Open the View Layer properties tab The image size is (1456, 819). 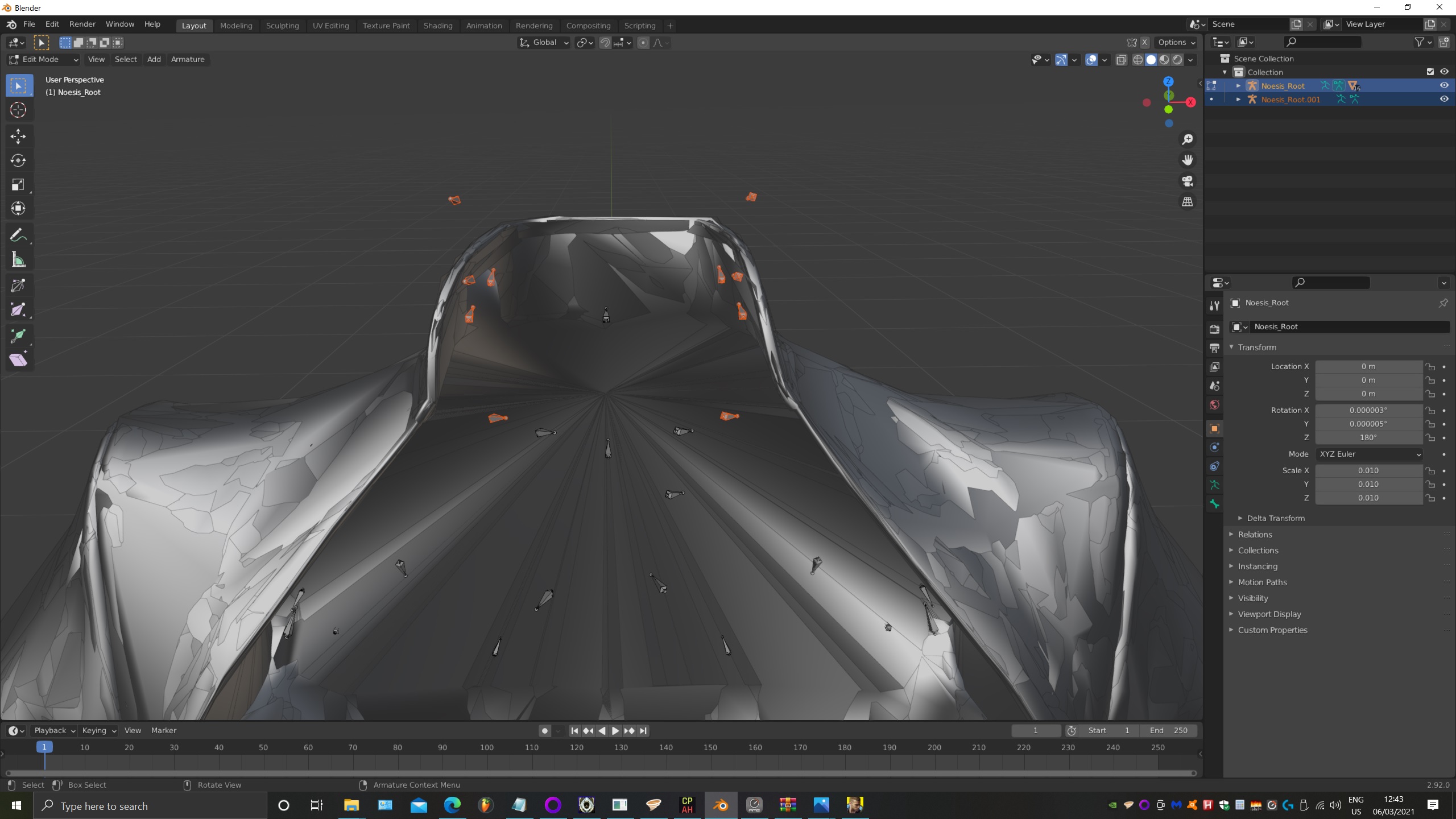pos(1214,367)
